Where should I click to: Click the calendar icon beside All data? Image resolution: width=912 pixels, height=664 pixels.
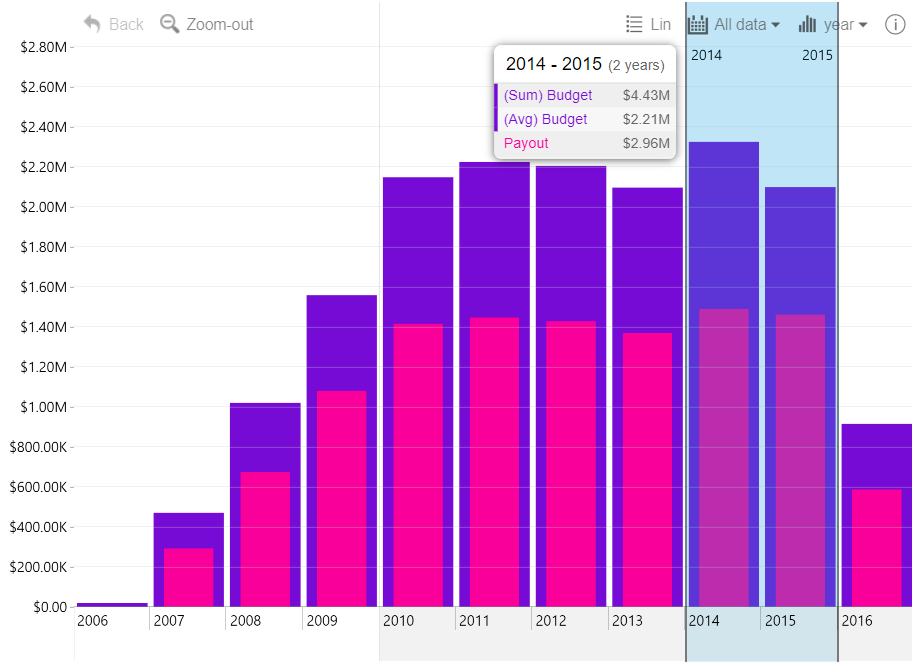698,24
